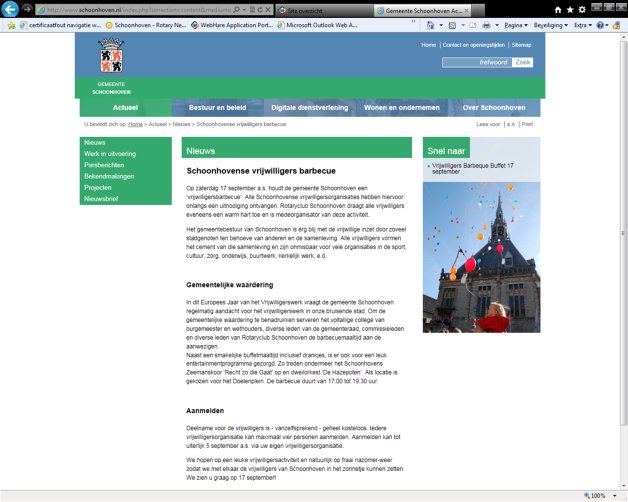The image size is (628, 502).
Task: Click the stop loading X in address bar
Action: pyautogui.click(x=268, y=10)
